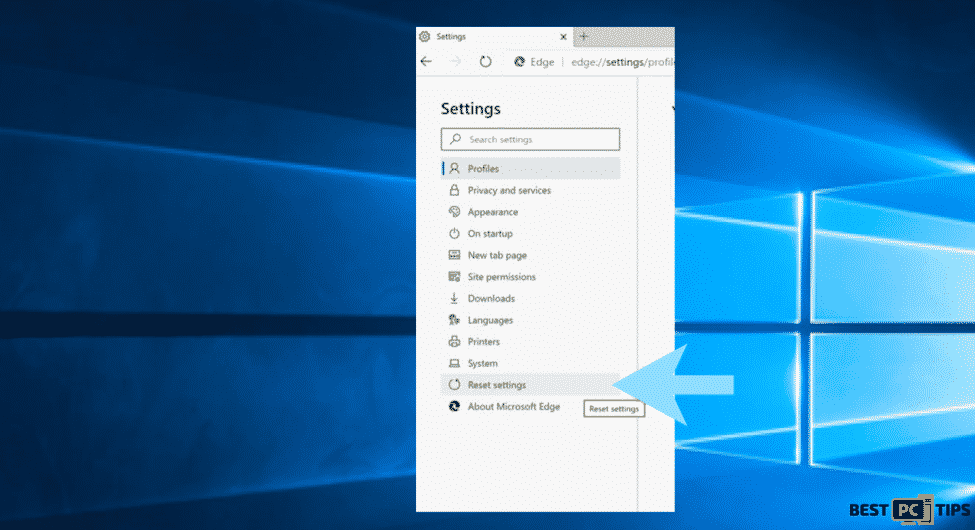Click the Site permissions icon

(455, 277)
